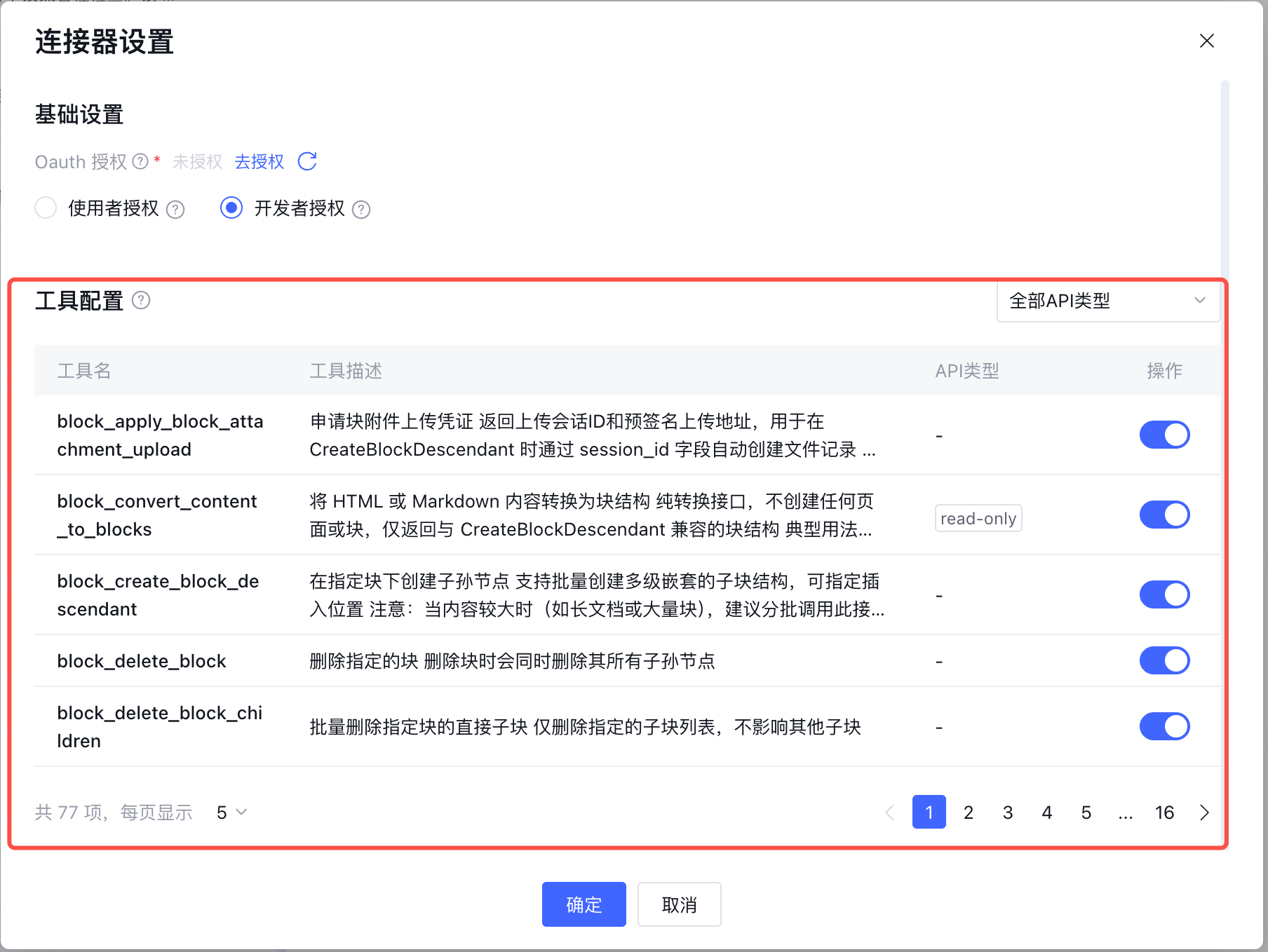Show help for 开发者授权

(x=361, y=209)
